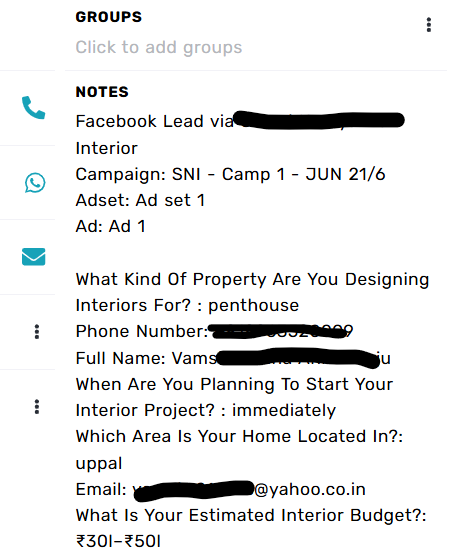
Task: Click the Phone Number note line
Action: 214,331
